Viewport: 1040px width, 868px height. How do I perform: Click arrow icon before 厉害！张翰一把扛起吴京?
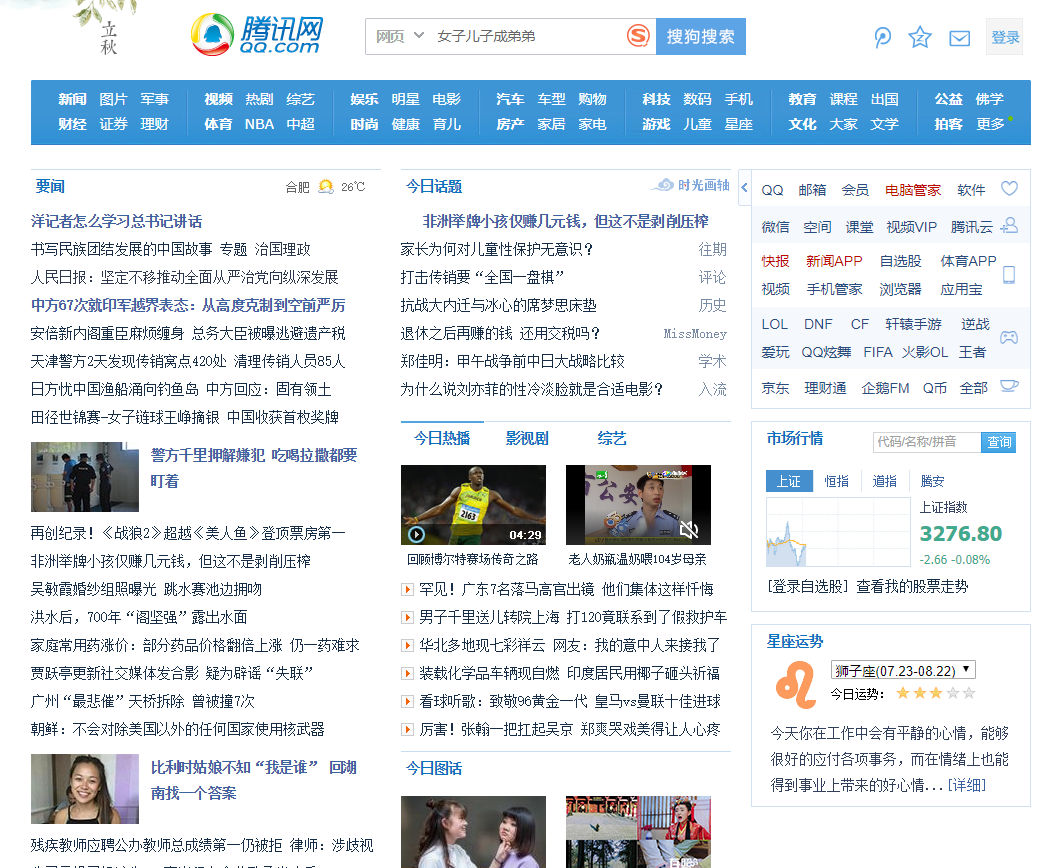click(407, 729)
